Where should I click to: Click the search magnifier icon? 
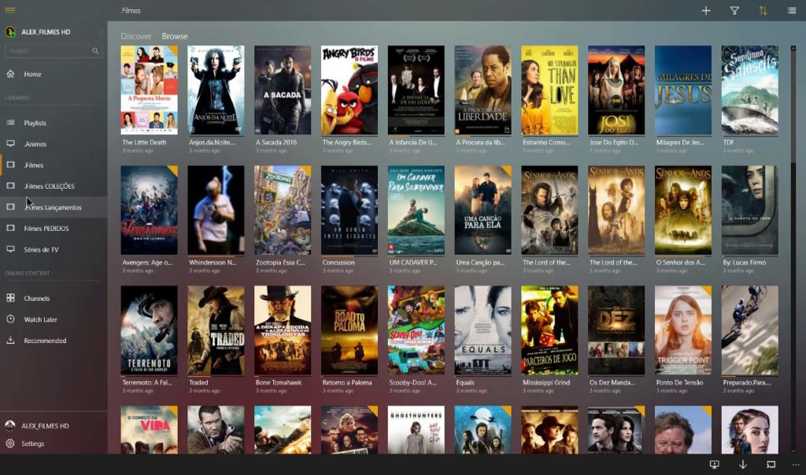click(x=95, y=51)
